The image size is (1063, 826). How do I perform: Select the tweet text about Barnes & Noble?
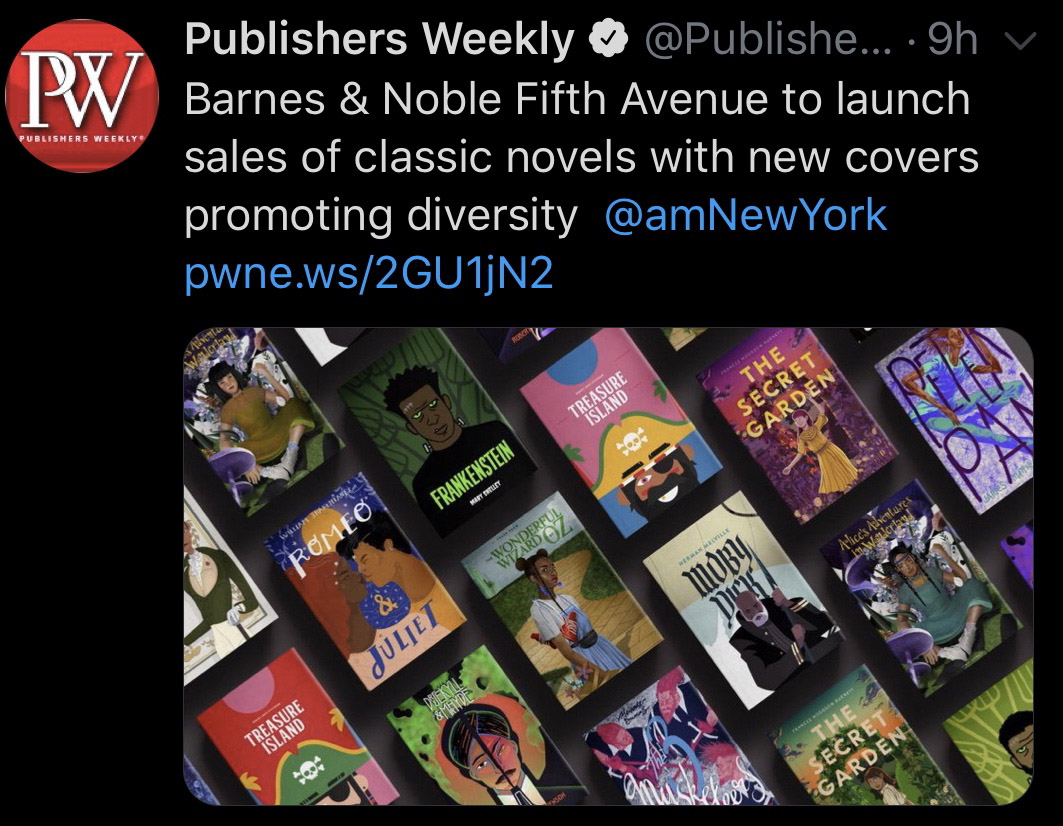(x=582, y=157)
